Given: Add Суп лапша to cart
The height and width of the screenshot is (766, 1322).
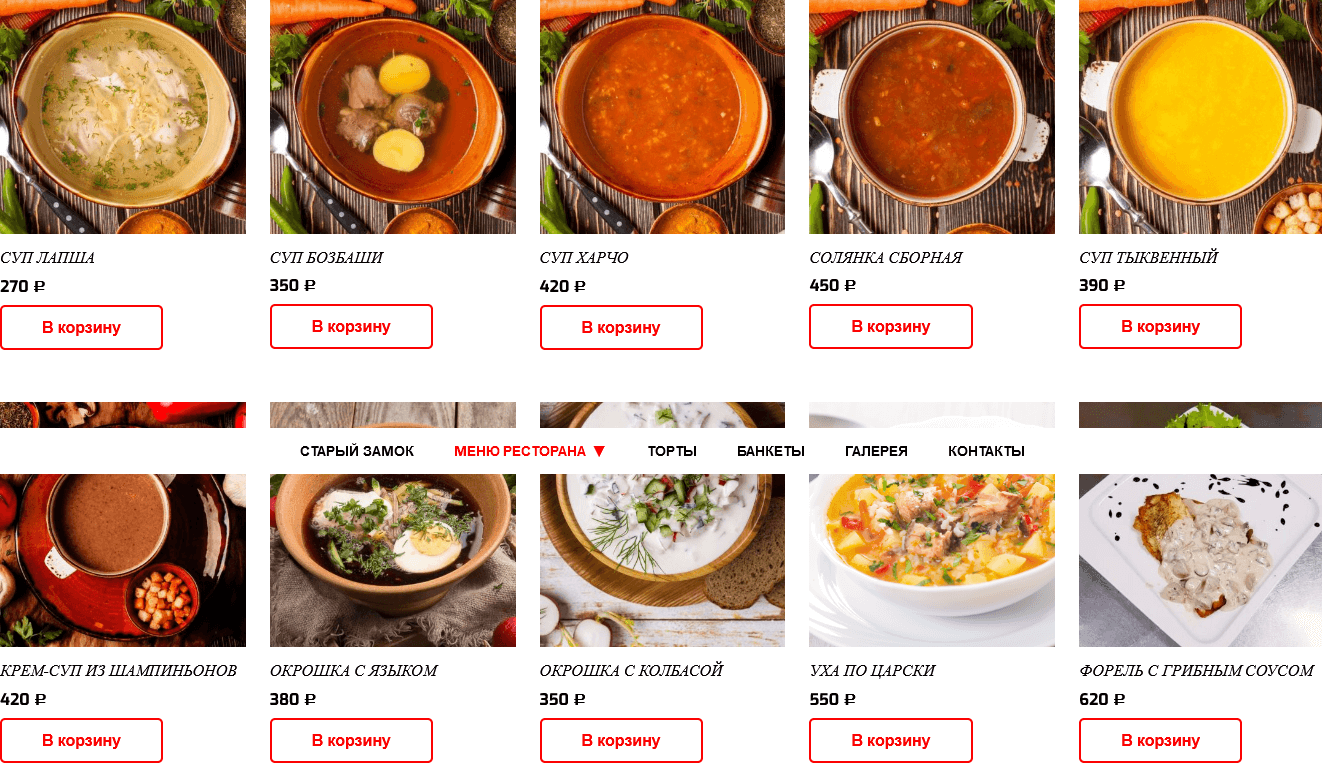Looking at the screenshot, I should pyautogui.click(x=81, y=327).
